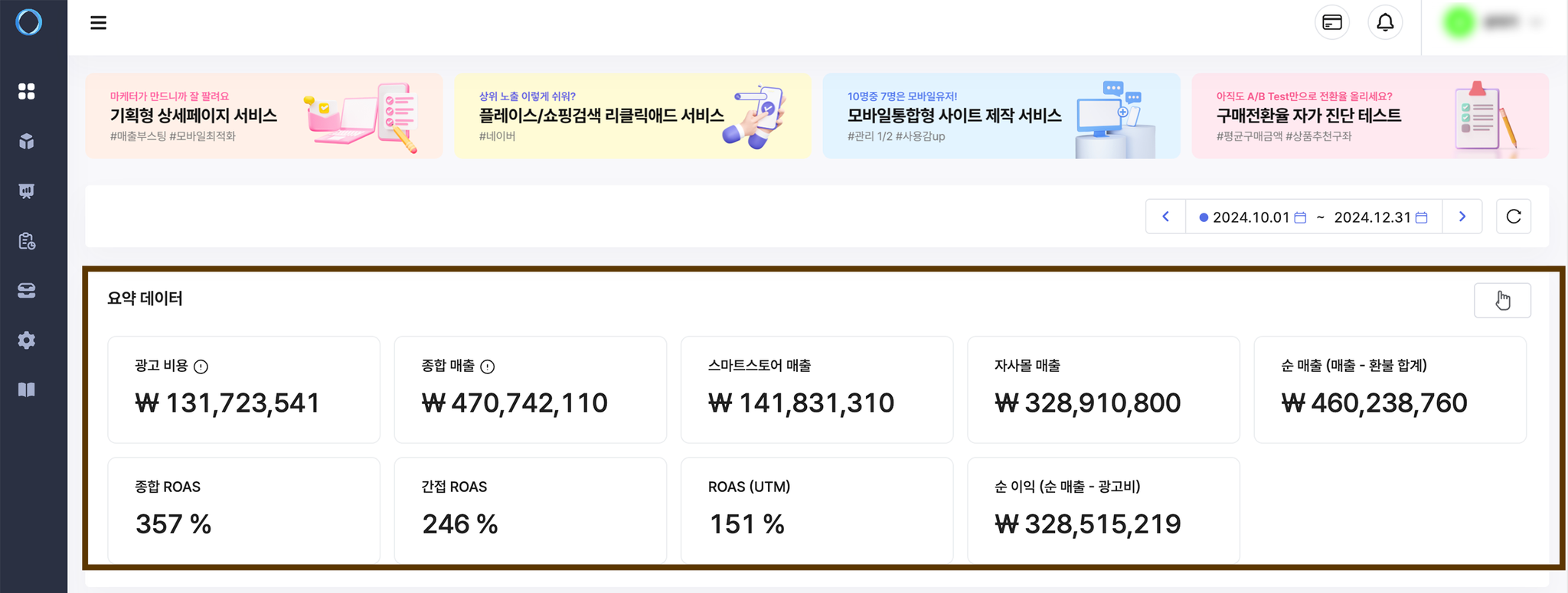Go to previous date period arrow
Viewport: 1568px width, 593px height.
click(x=1165, y=217)
